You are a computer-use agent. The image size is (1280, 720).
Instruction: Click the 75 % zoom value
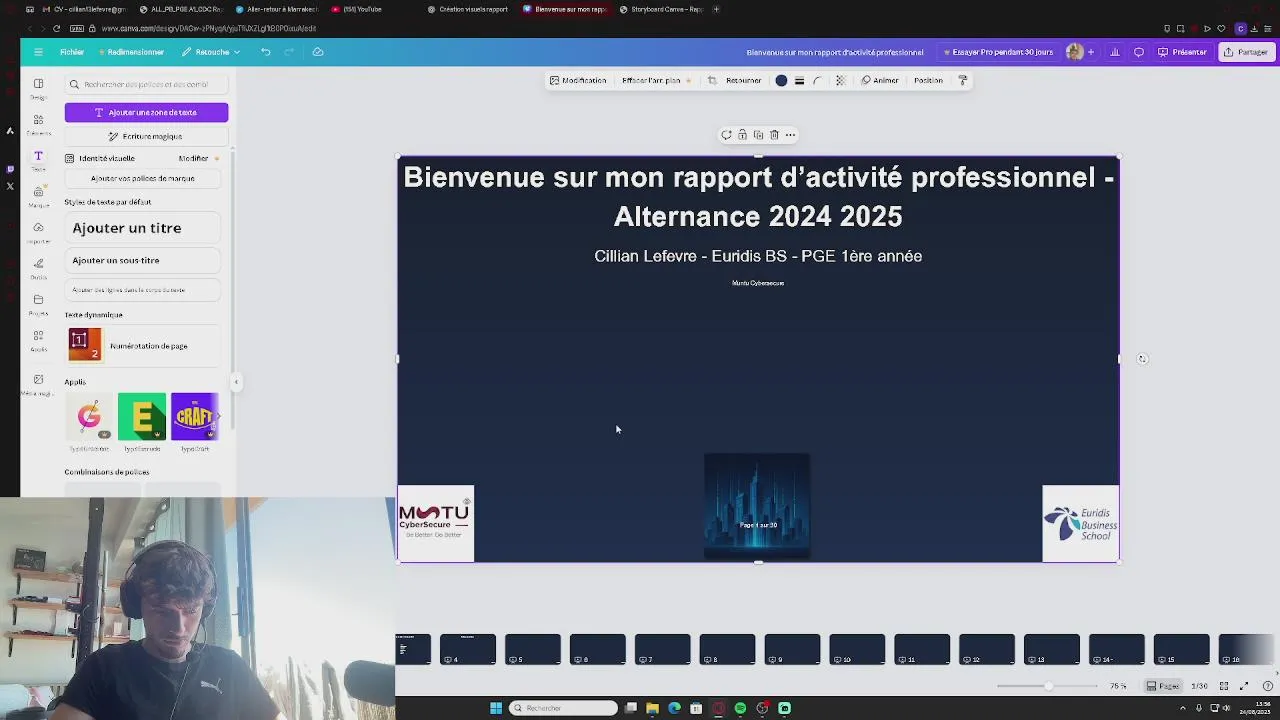pyautogui.click(x=1118, y=686)
